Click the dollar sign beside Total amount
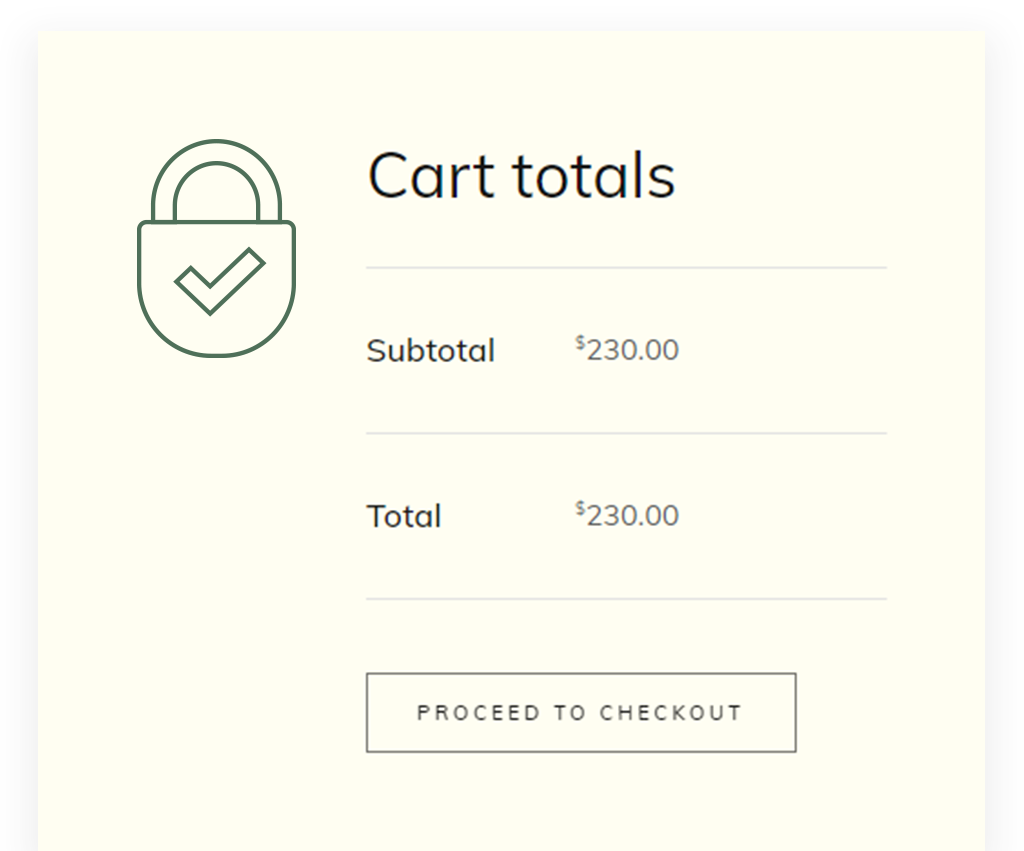 (x=580, y=508)
